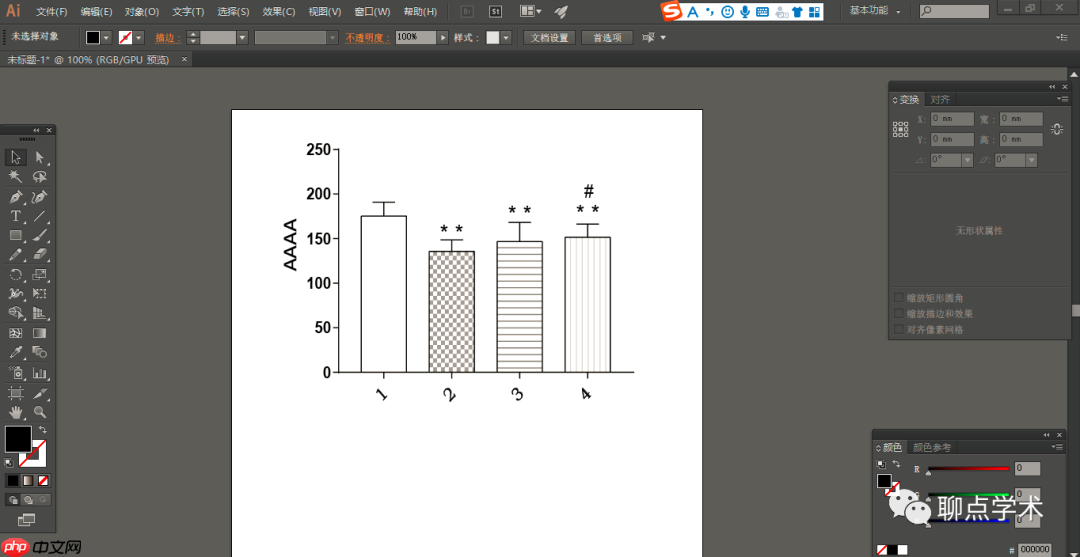Switch to the 对齐 panel tab
Screen dimensions: 1080x557
point(940,99)
